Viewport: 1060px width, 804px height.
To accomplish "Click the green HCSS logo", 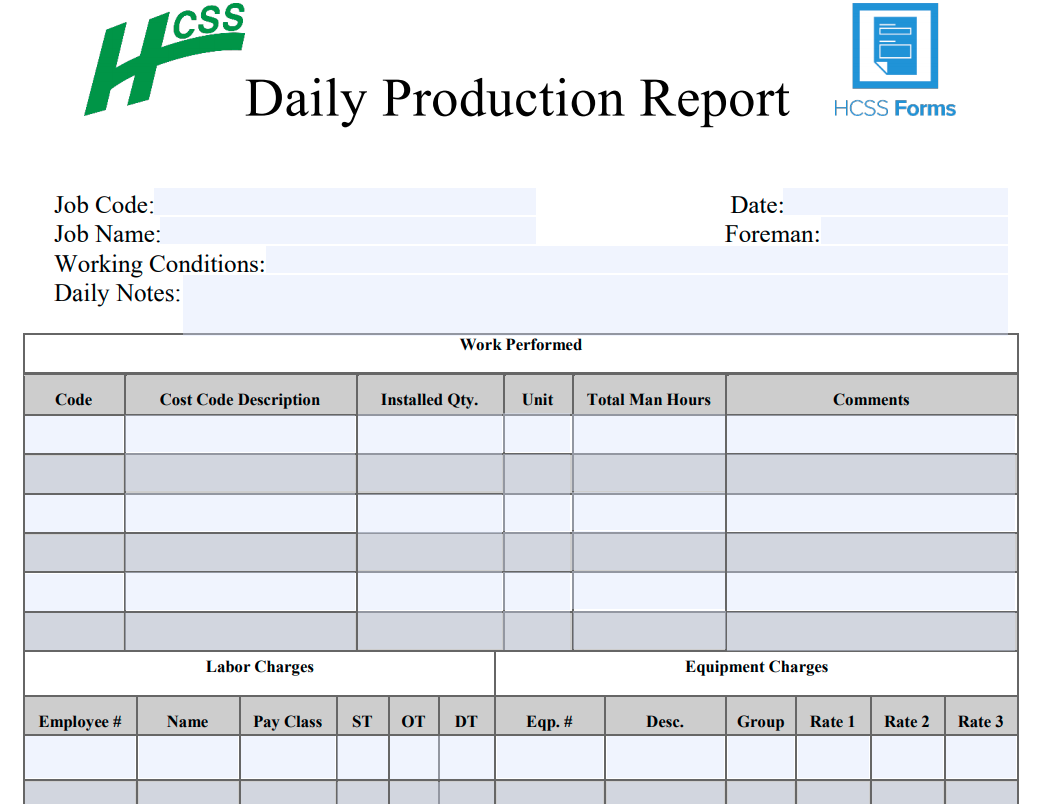I will click(x=162, y=58).
